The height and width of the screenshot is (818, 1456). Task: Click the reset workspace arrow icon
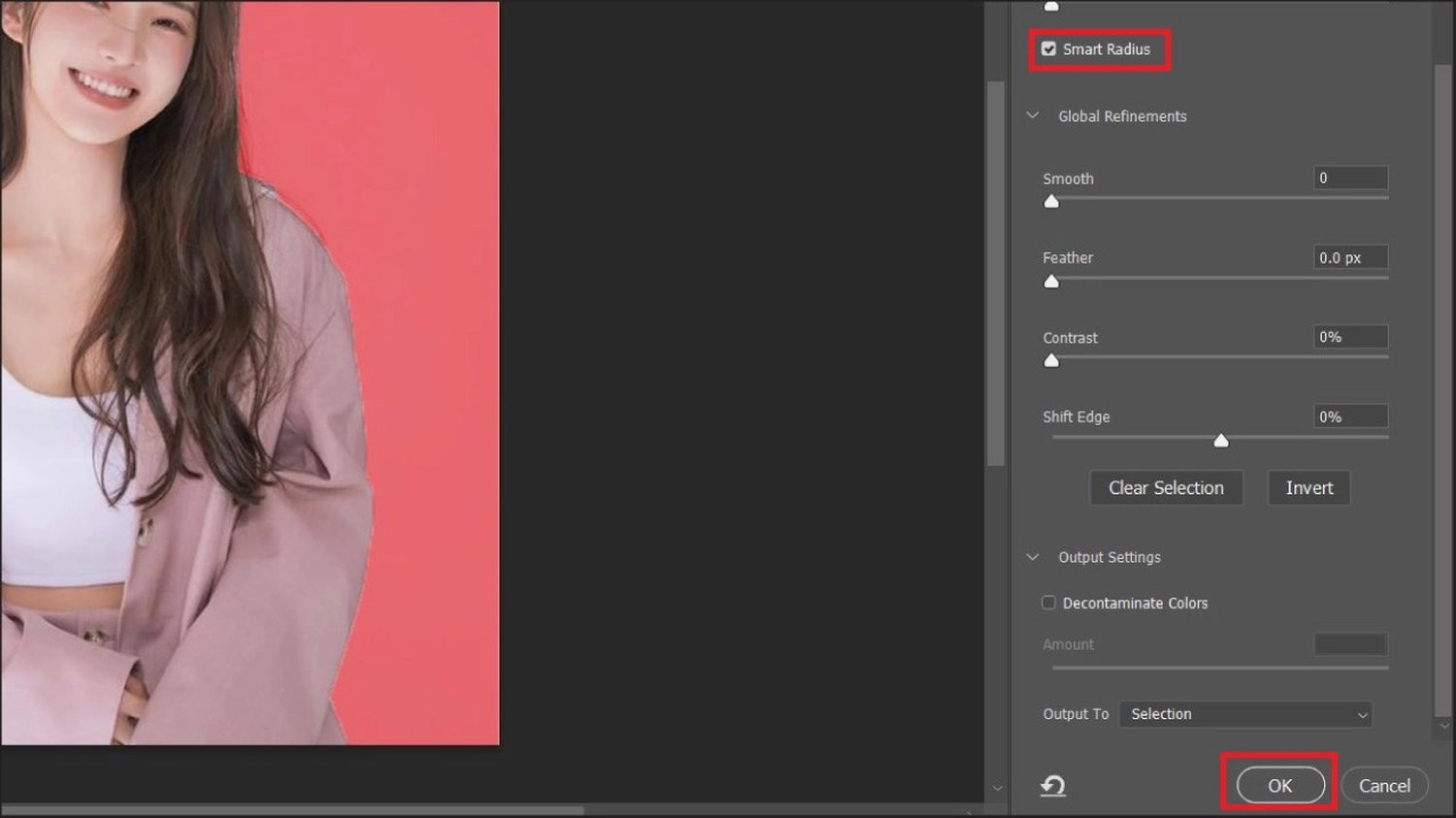pos(1053,786)
